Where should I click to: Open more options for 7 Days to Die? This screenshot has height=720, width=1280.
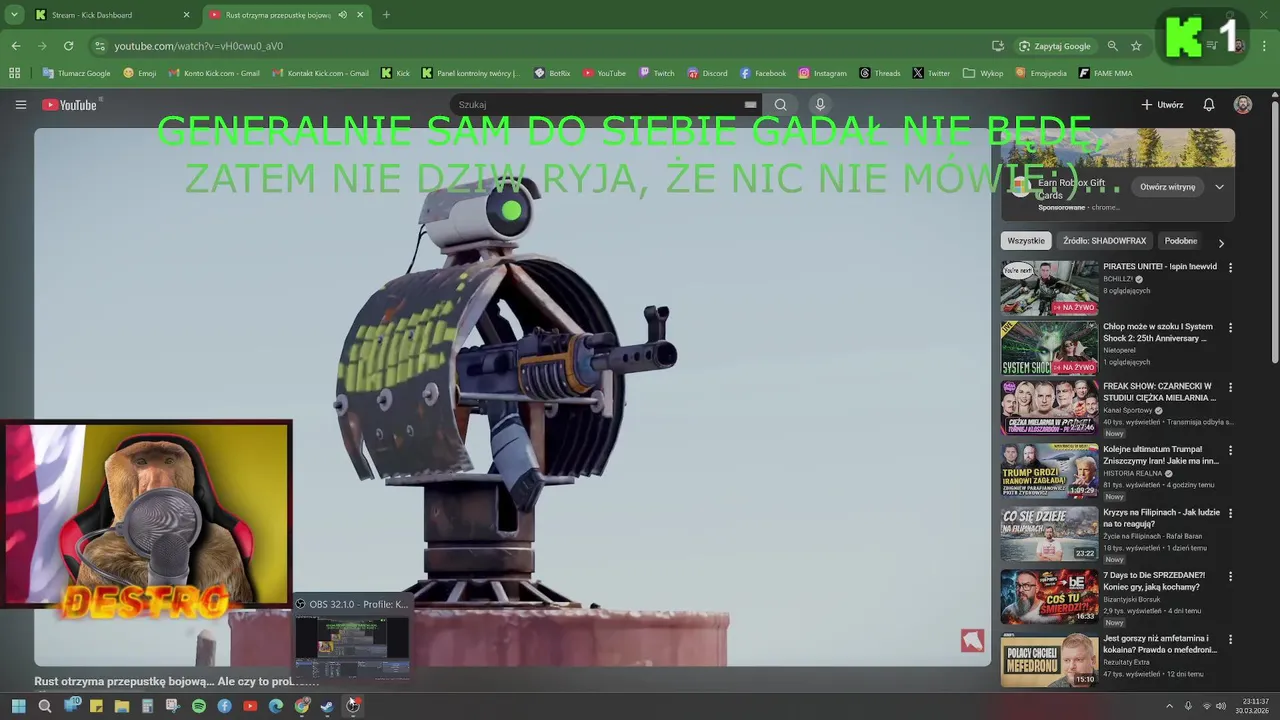click(1230, 577)
